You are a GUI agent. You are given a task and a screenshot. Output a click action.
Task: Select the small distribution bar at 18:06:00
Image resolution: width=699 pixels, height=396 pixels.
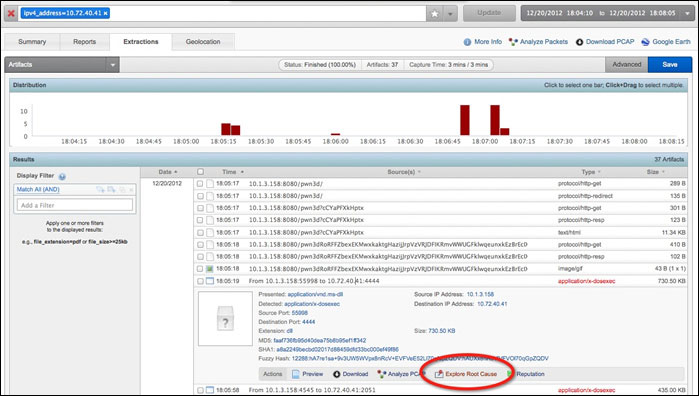(x=335, y=134)
